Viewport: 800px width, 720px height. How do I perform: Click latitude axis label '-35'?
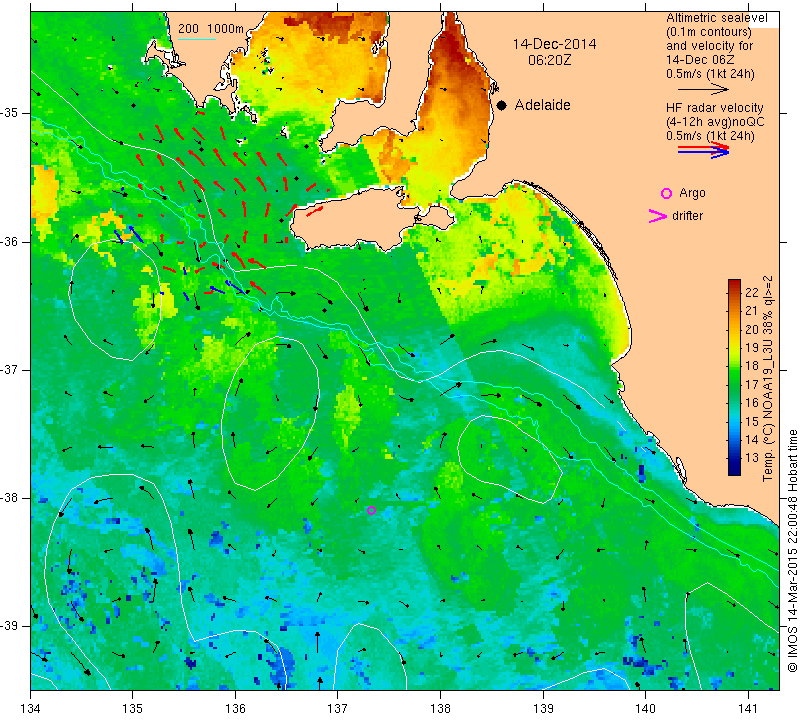(9, 113)
